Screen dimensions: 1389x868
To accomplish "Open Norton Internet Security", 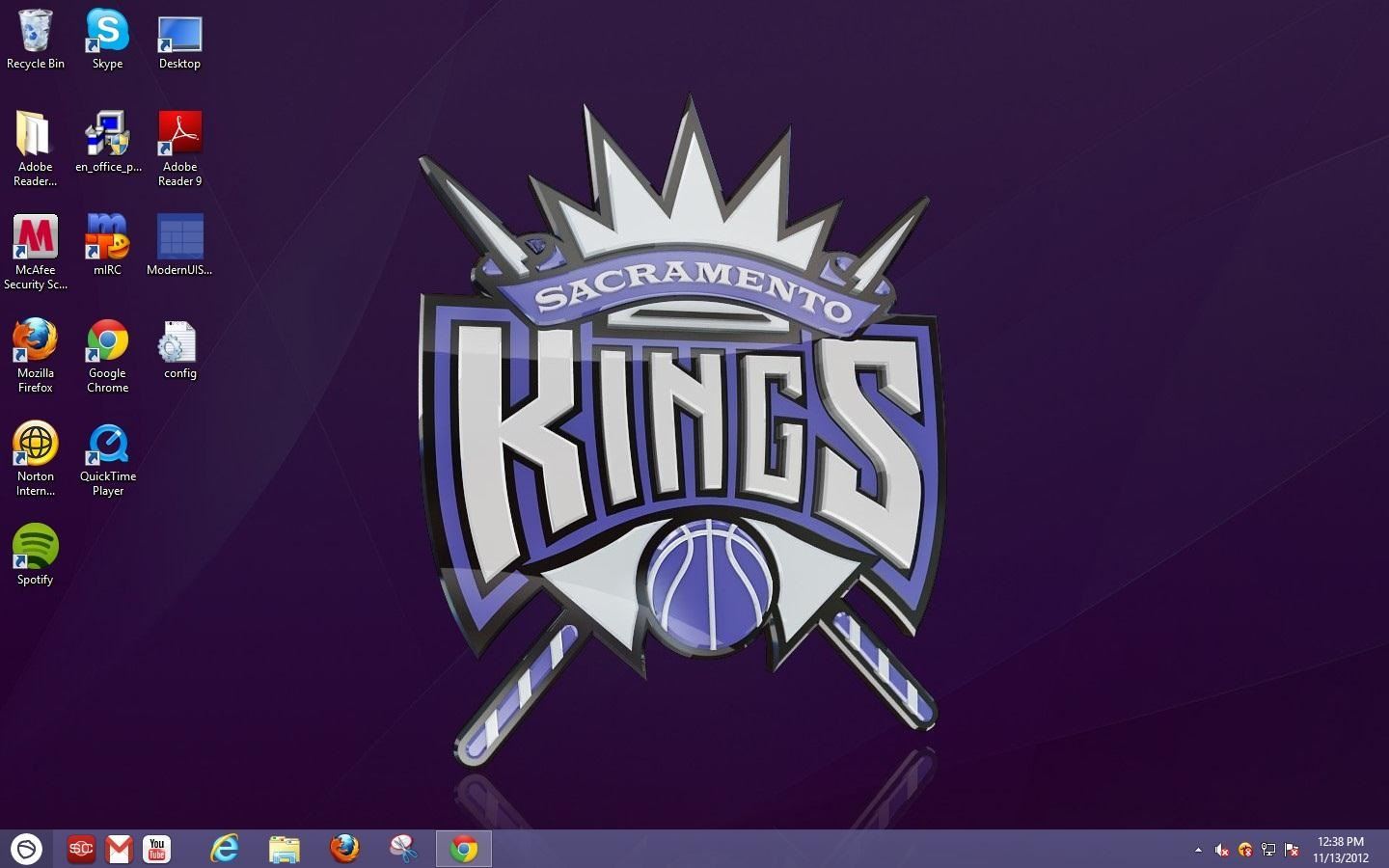I will (35, 446).
